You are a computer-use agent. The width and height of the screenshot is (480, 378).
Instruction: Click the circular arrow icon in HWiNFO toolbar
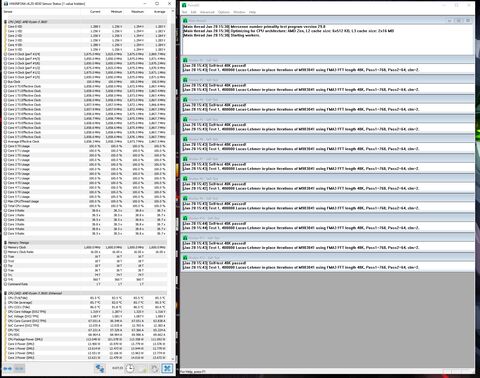pos(154,368)
